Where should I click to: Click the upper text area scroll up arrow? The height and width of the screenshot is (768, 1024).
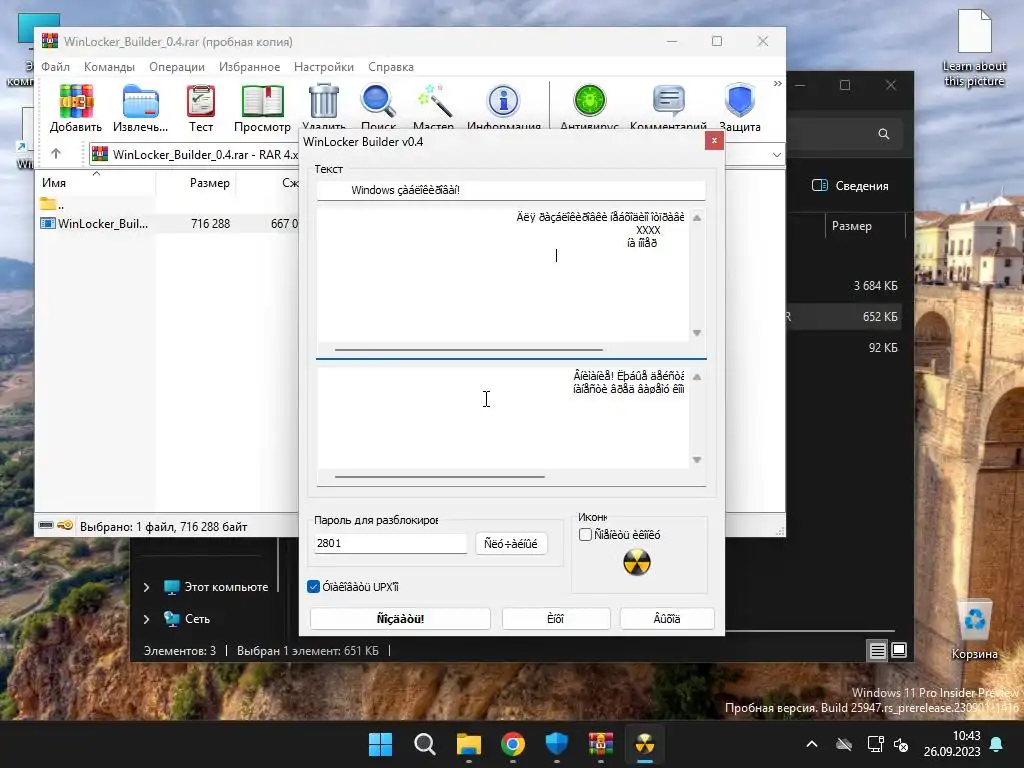tap(697, 218)
